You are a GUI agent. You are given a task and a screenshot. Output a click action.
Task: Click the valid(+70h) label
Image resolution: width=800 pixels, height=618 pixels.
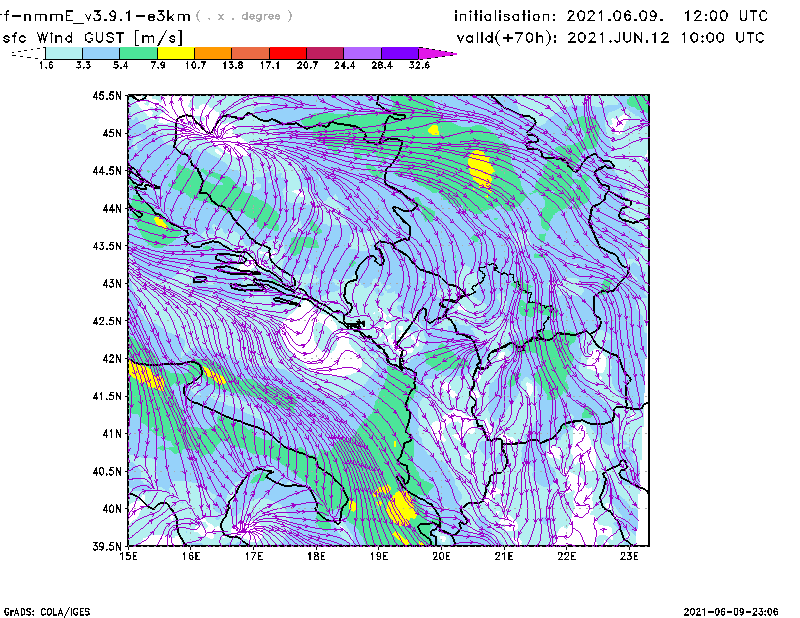pyautogui.click(x=507, y=38)
